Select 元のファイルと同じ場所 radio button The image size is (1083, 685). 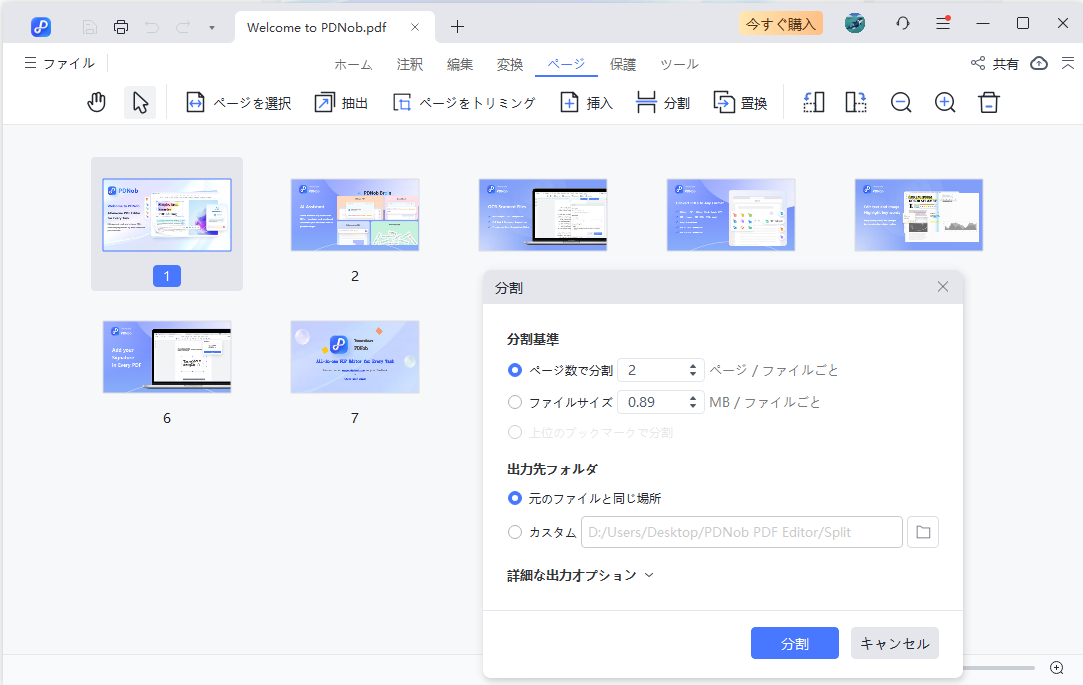tap(515, 498)
